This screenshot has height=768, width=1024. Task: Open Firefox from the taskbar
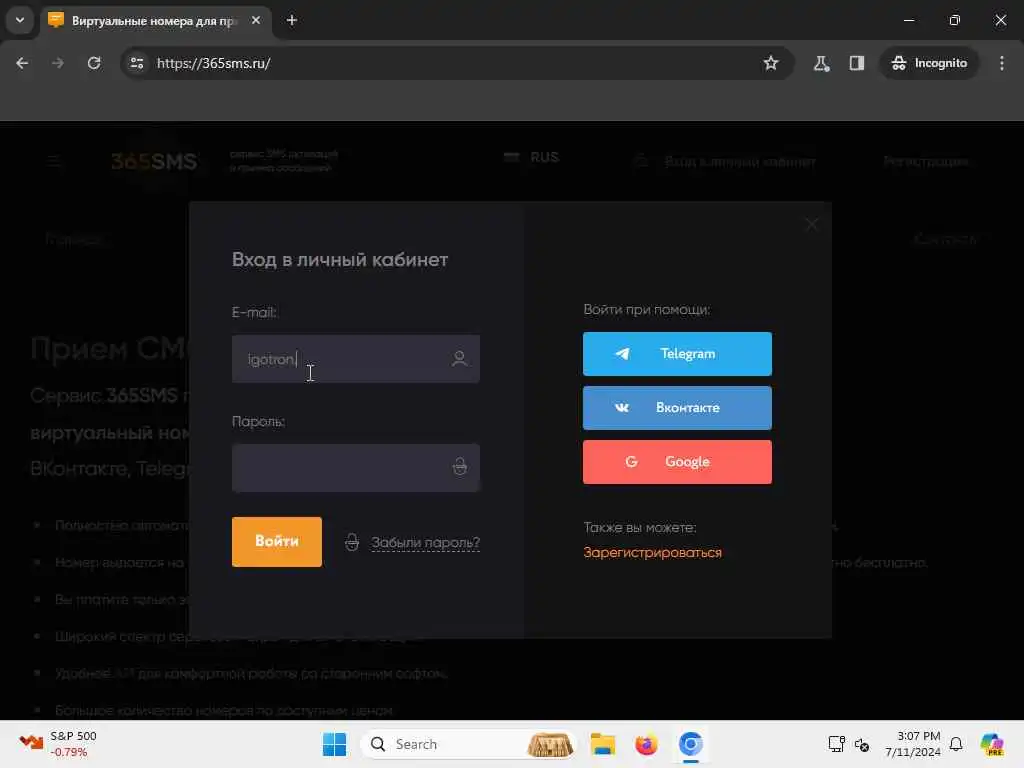(x=646, y=744)
